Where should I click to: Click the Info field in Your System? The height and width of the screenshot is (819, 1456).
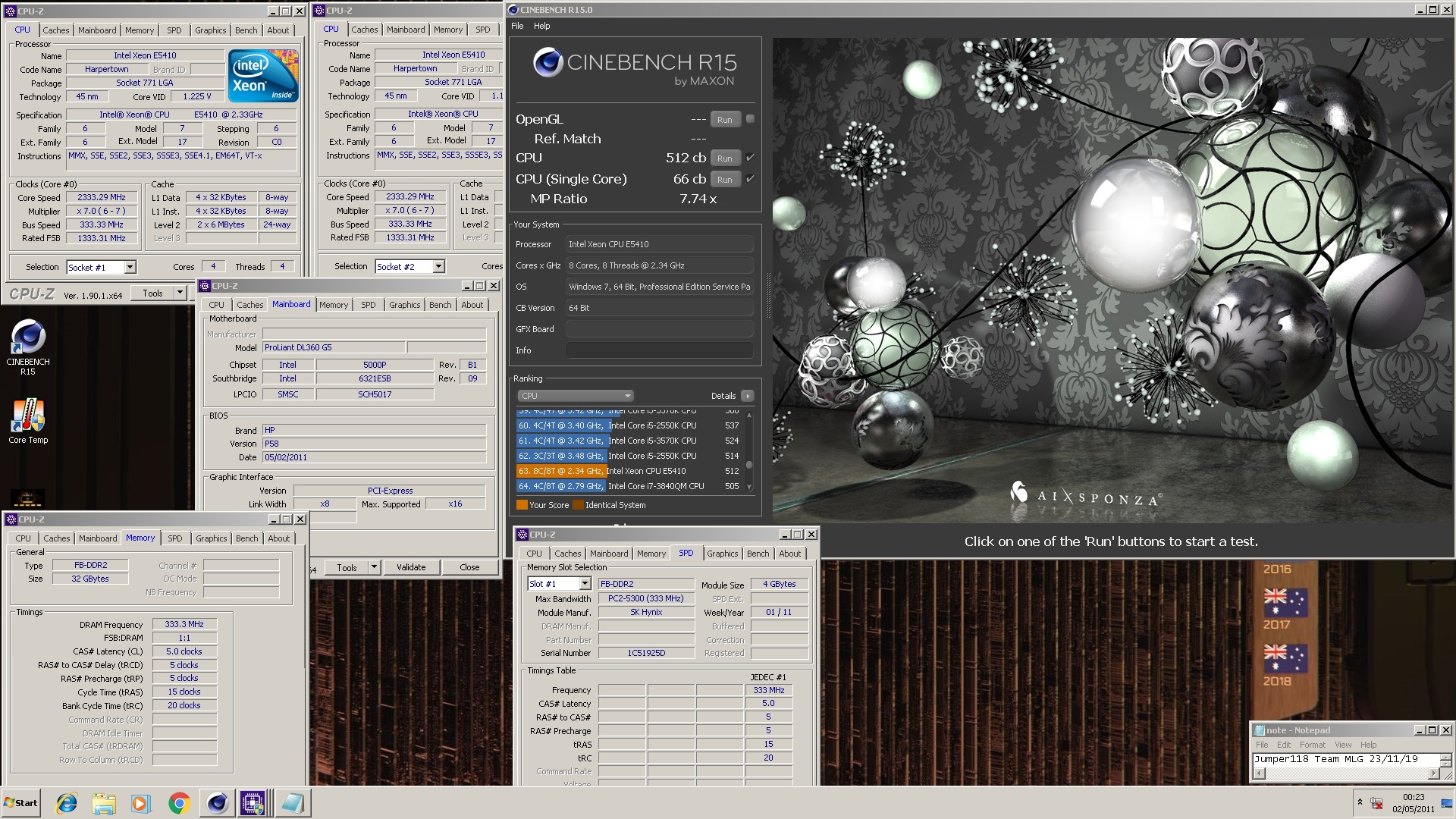(x=659, y=350)
